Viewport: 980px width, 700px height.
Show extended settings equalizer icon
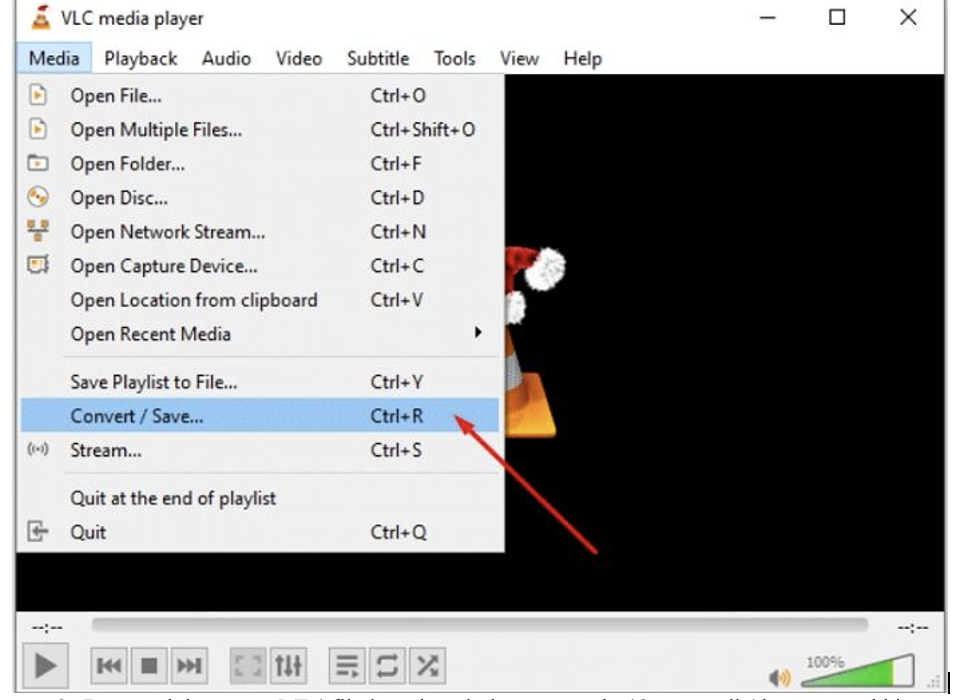coord(288,665)
